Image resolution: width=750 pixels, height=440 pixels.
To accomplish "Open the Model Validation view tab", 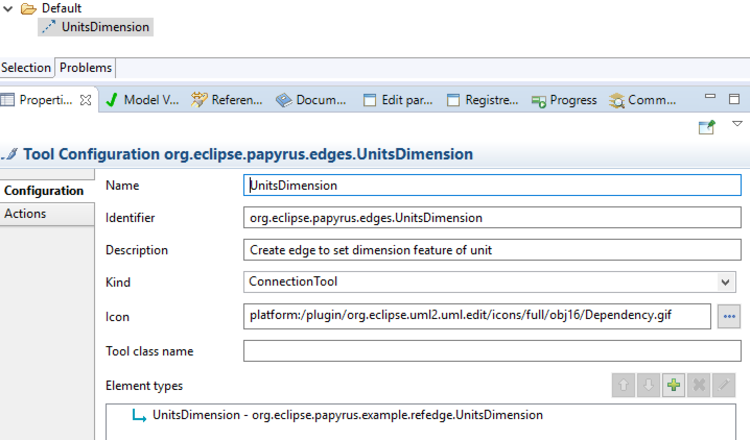I will [142, 99].
